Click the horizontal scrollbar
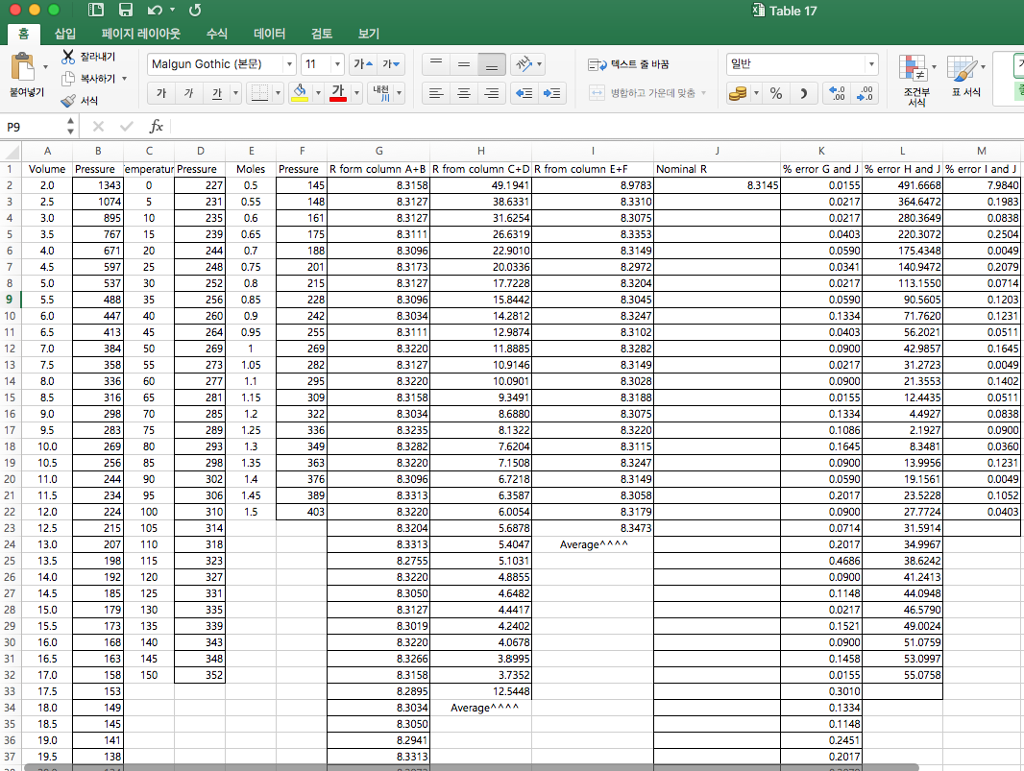1024x771 pixels. [470, 767]
